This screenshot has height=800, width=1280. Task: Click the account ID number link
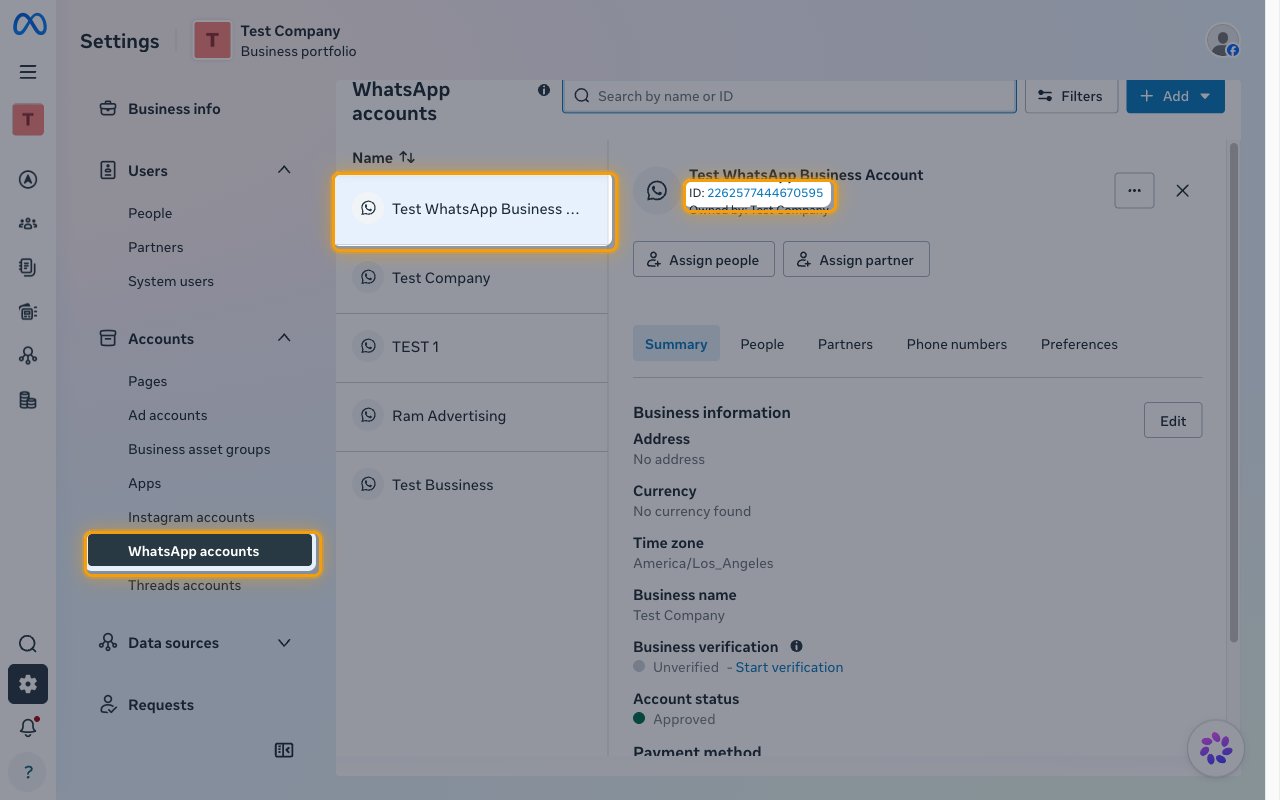click(765, 193)
